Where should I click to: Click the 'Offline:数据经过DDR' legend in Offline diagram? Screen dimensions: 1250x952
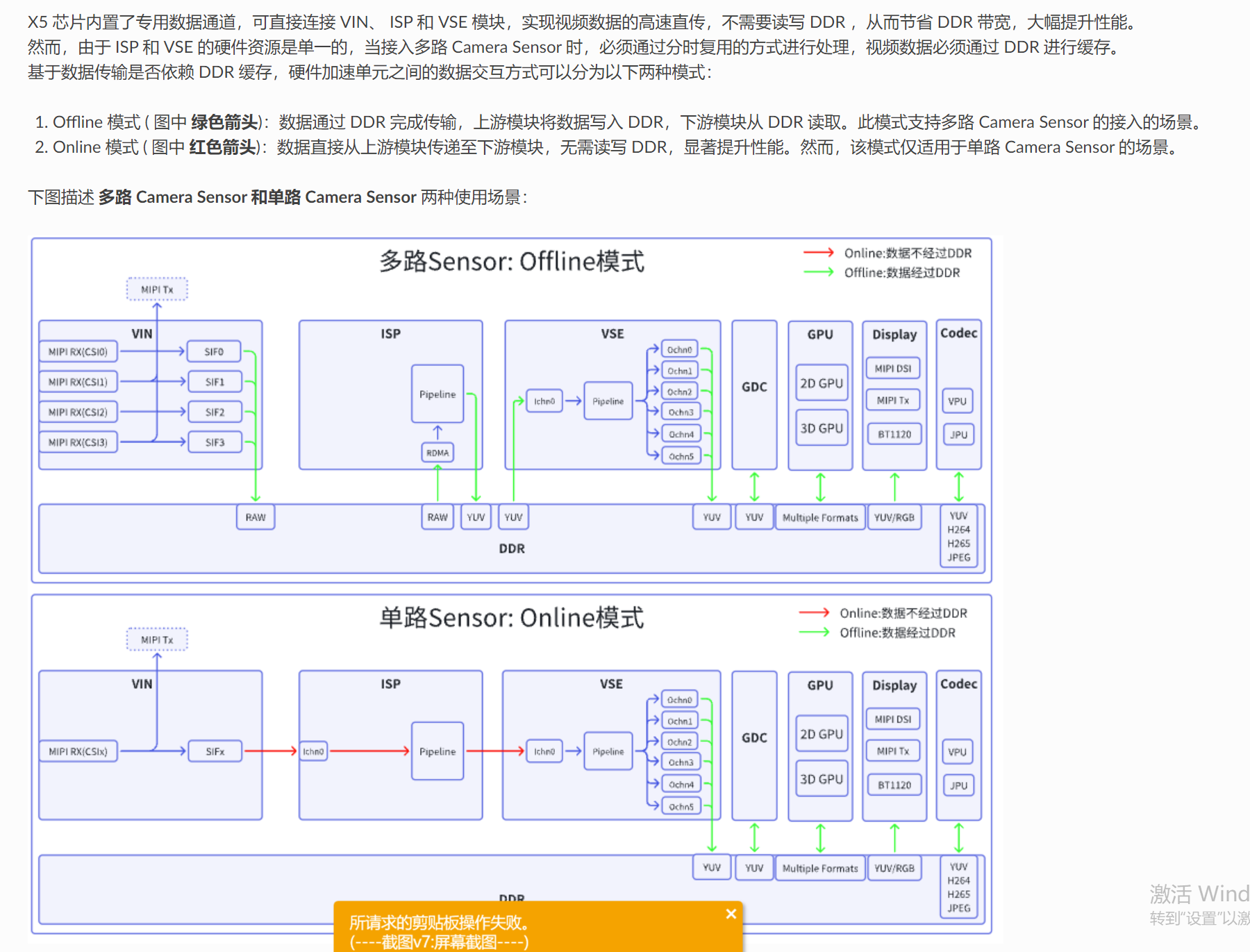[882, 272]
